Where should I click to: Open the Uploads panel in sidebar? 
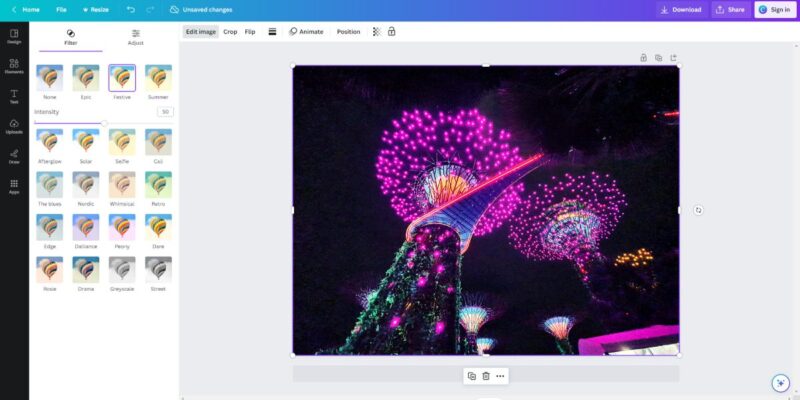(x=14, y=127)
